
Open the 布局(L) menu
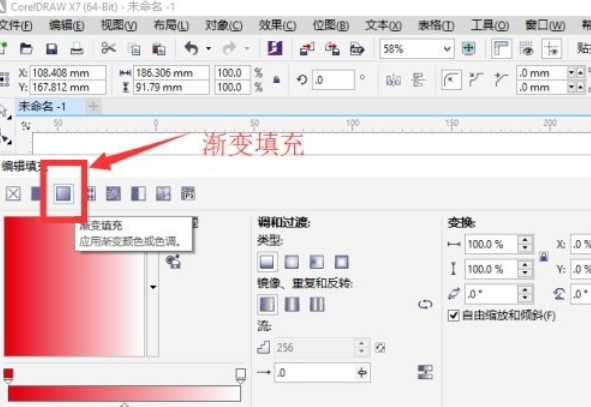pyautogui.click(x=171, y=25)
